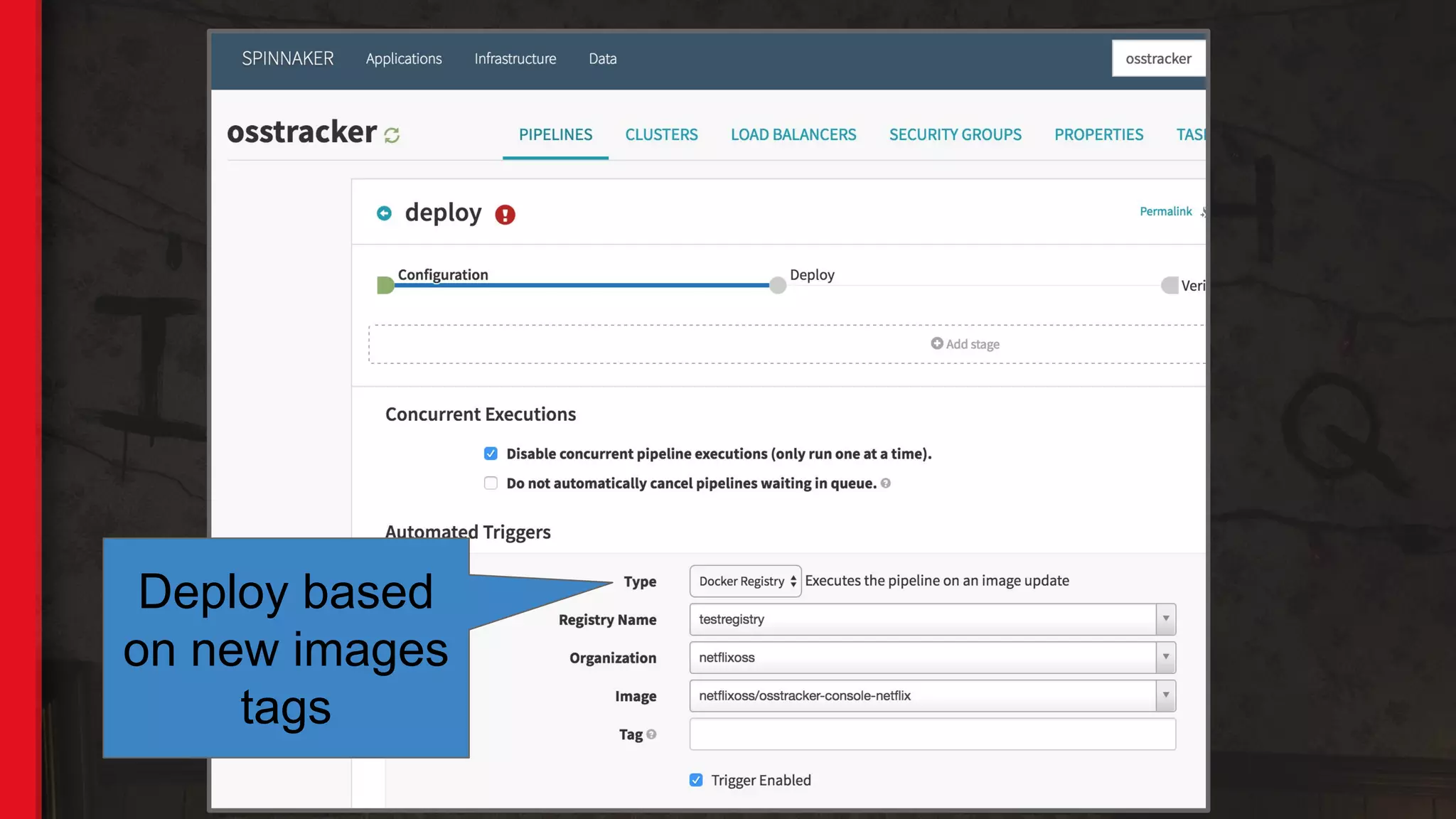Viewport: 1456px width, 819px height.
Task: Toggle the Trigger Enabled checkbox
Action: click(x=696, y=780)
